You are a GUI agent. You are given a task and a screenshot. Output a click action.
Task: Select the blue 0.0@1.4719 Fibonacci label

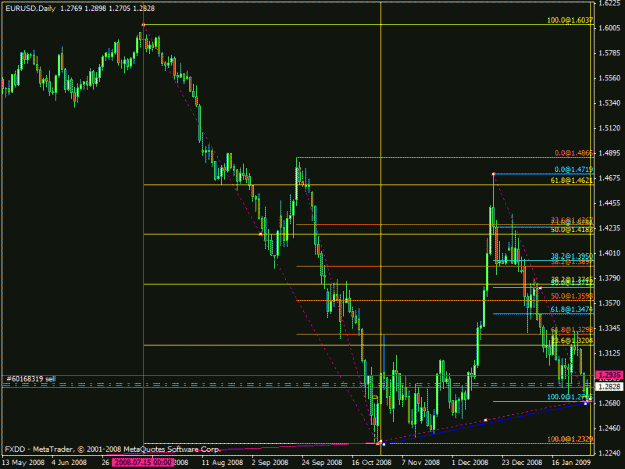[574, 170]
